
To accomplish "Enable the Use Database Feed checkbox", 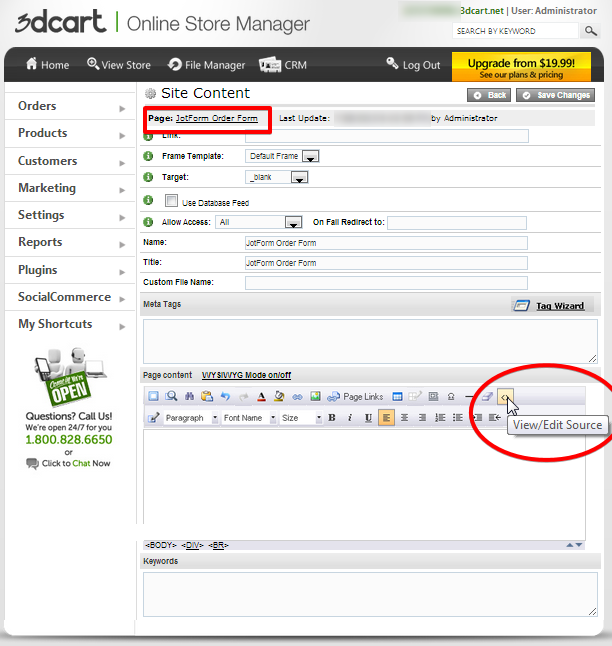I will (171, 201).
